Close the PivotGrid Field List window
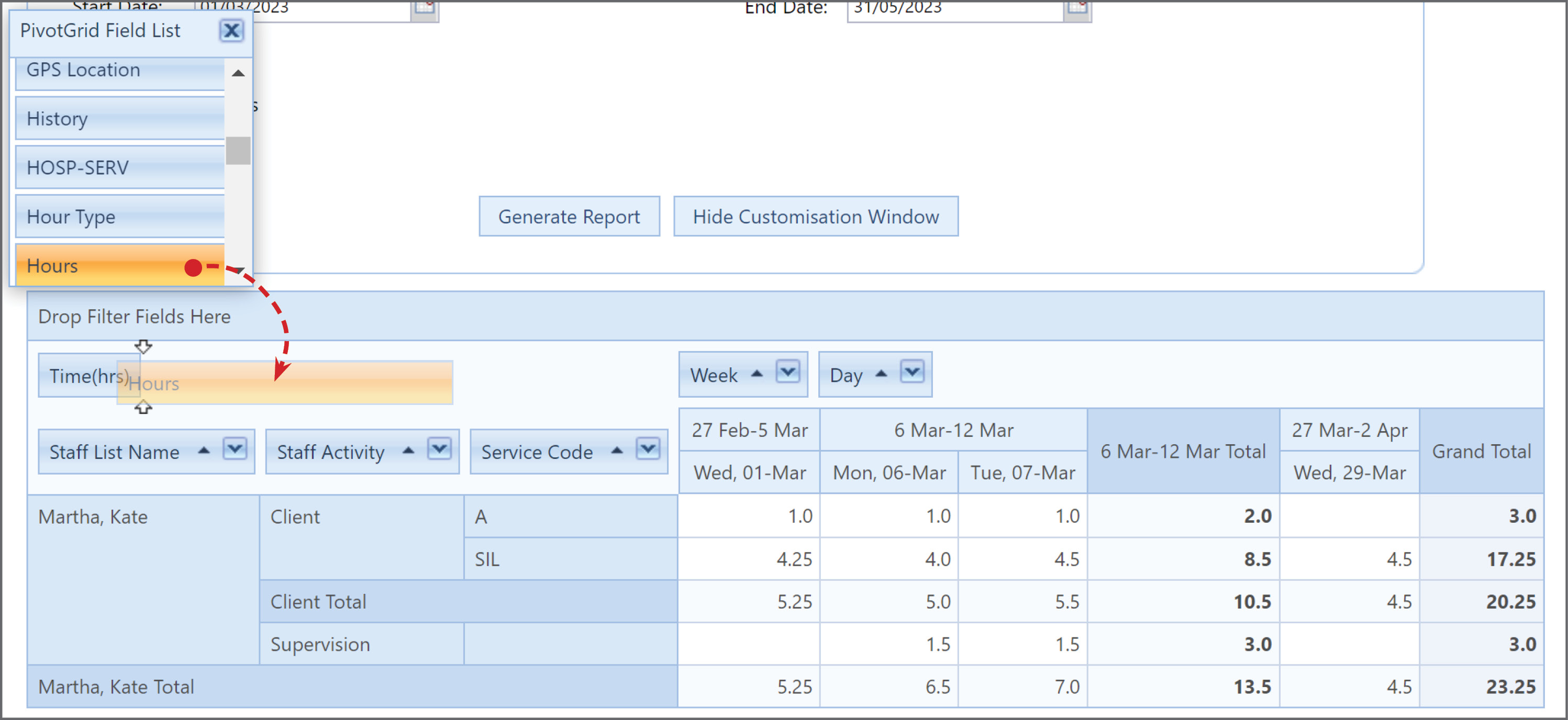This screenshot has height=720, width=1568. 231,30
